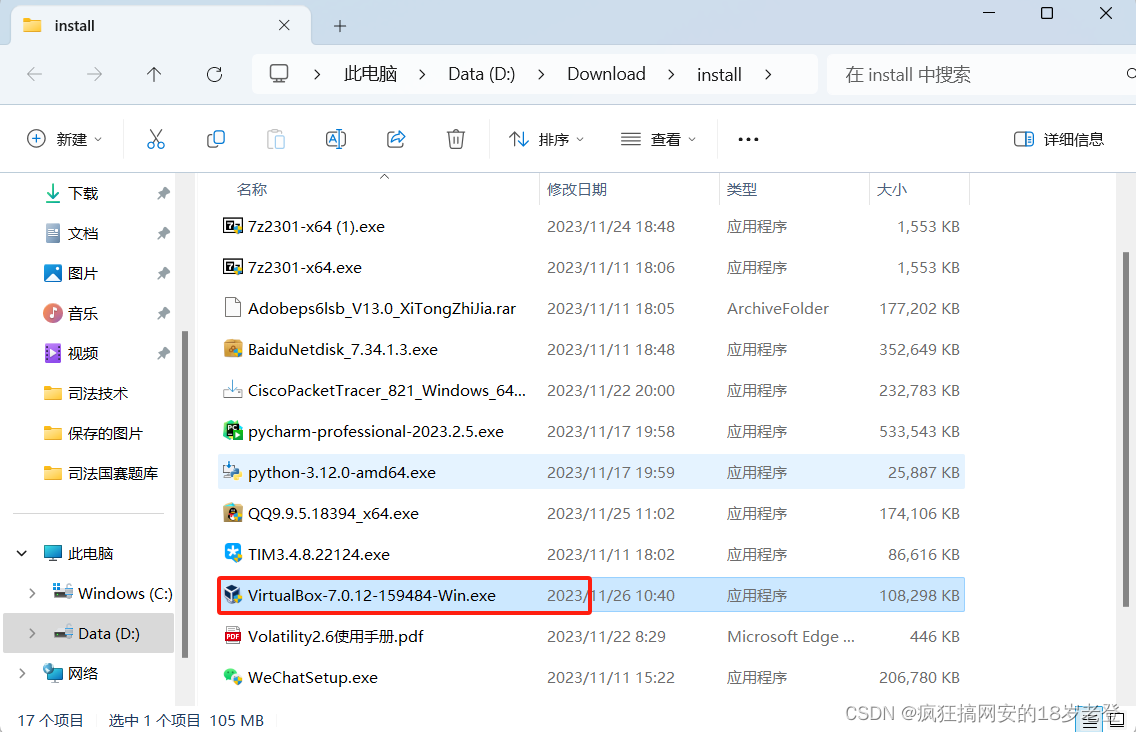
Task: Click the Copy icon in the toolbar
Action: [x=216, y=139]
